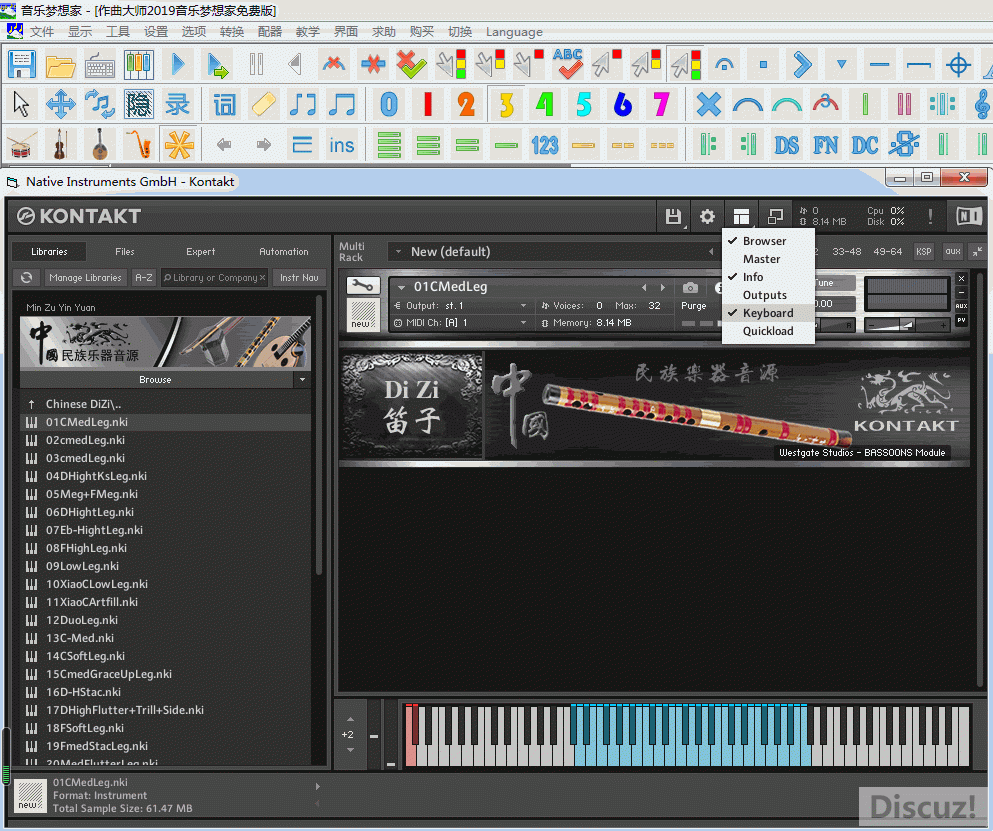Click the floppy disk save icon in top toolbar
993x831 pixels.
click(x=22, y=64)
